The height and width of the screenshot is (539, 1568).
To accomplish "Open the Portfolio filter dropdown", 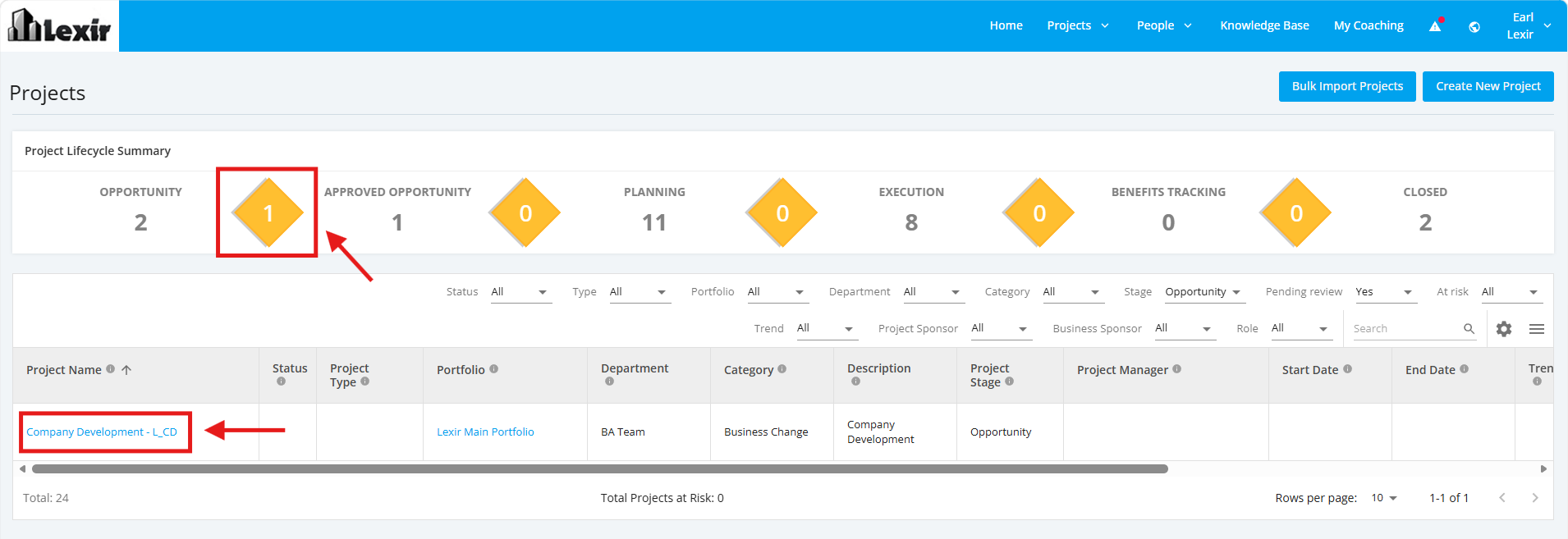I will tap(778, 292).
